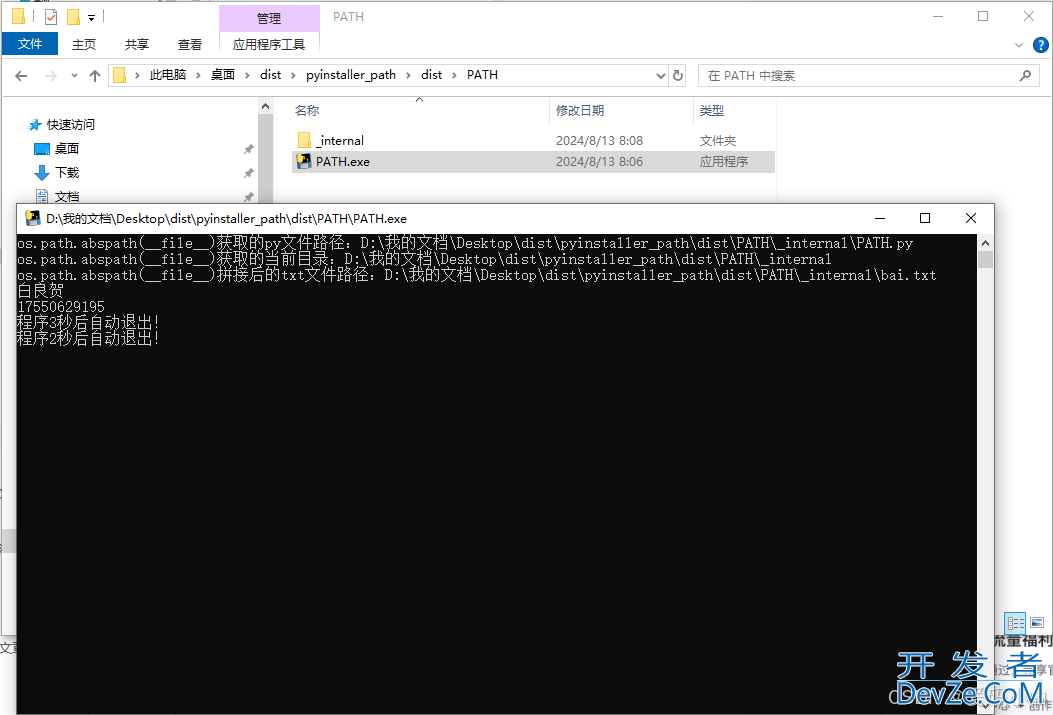
Task: Click the PATH.exe application icon
Action: coord(304,161)
